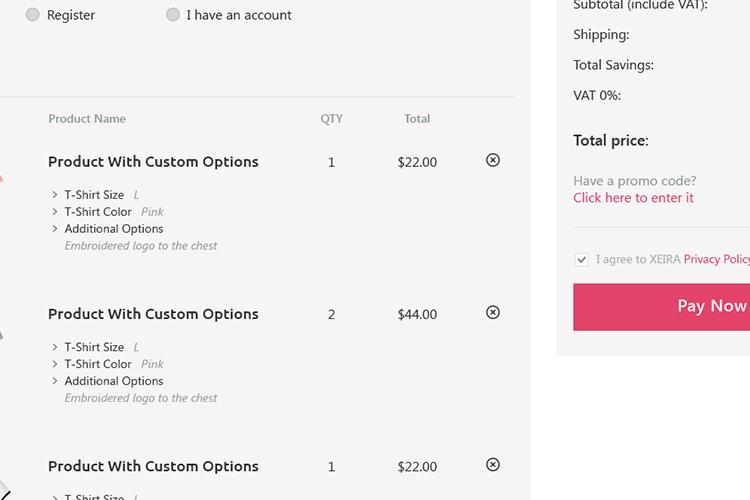Screen dimensions: 750x500
Task: Choose the I have an account option
Action: (173, 15)
